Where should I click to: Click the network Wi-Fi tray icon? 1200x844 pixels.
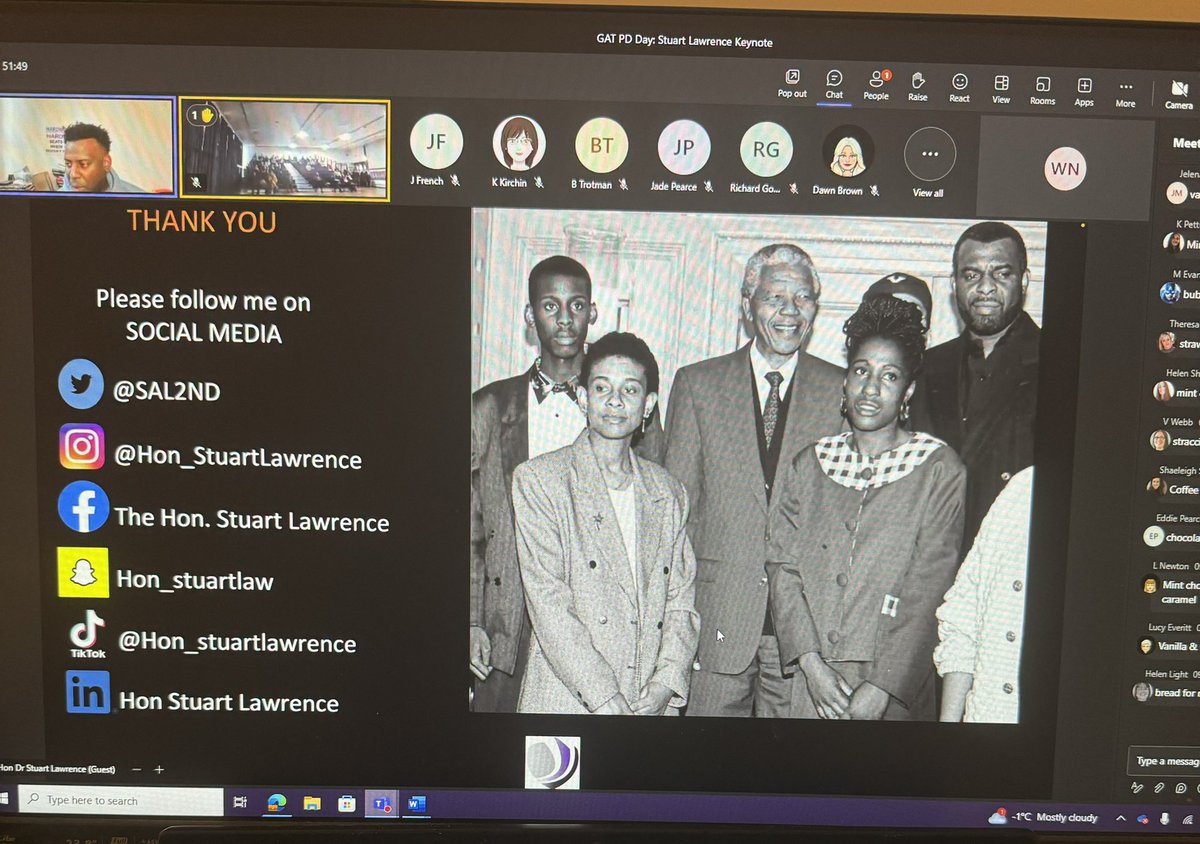(x=1186, y=818)
